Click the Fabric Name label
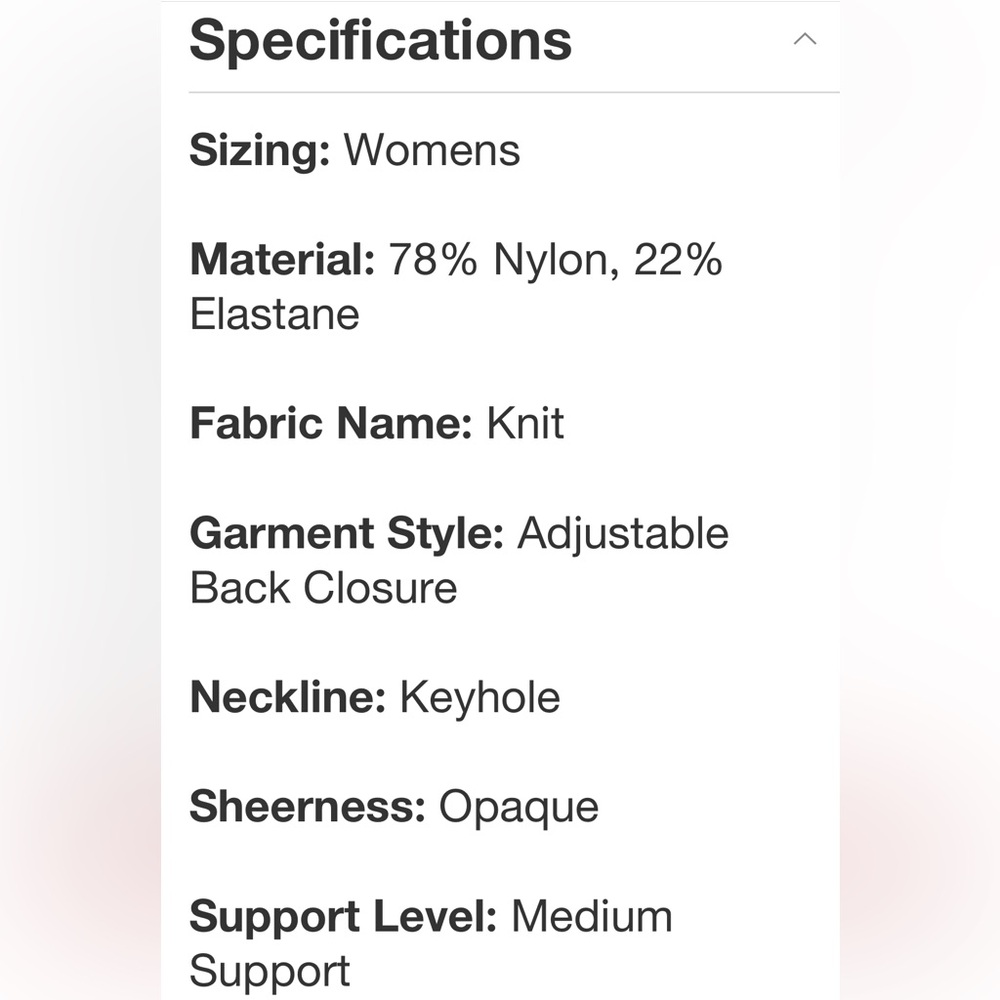Viewport: 1000px width, 1000px height. (x=331, y=423)
